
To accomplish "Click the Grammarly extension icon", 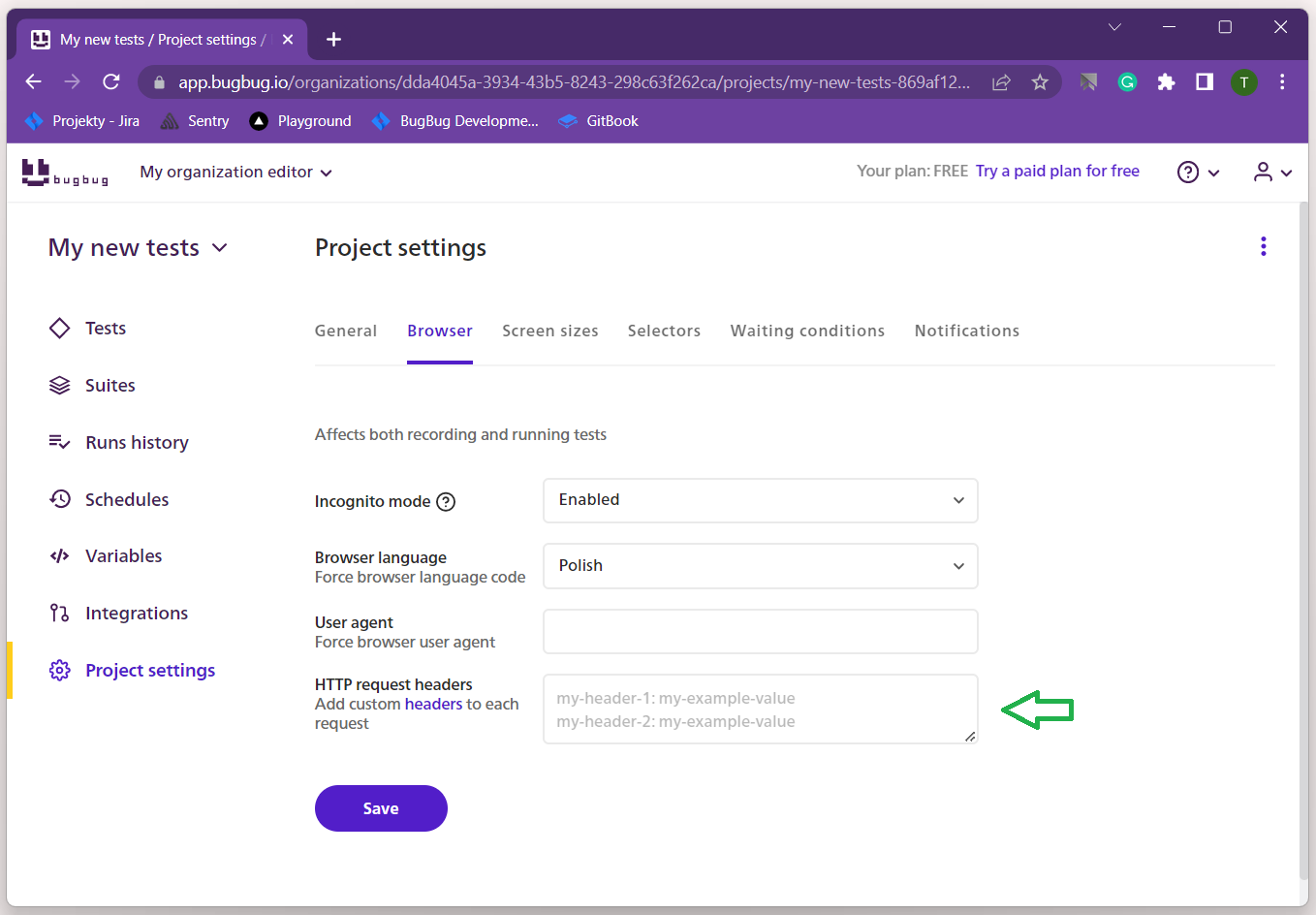I will point(1127,82).
